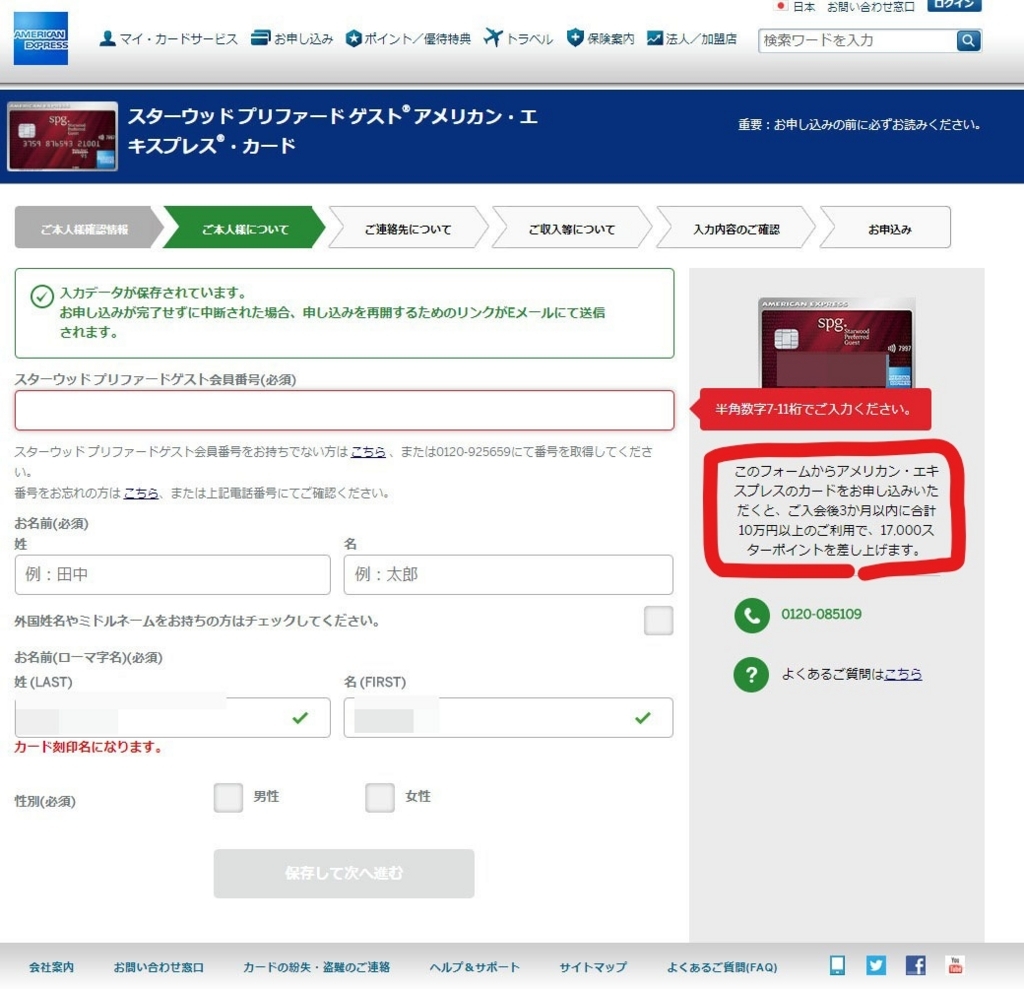1024x989 pixels.
Task: Click the 姓 field with 例:田中
Action: coord(172,575)
